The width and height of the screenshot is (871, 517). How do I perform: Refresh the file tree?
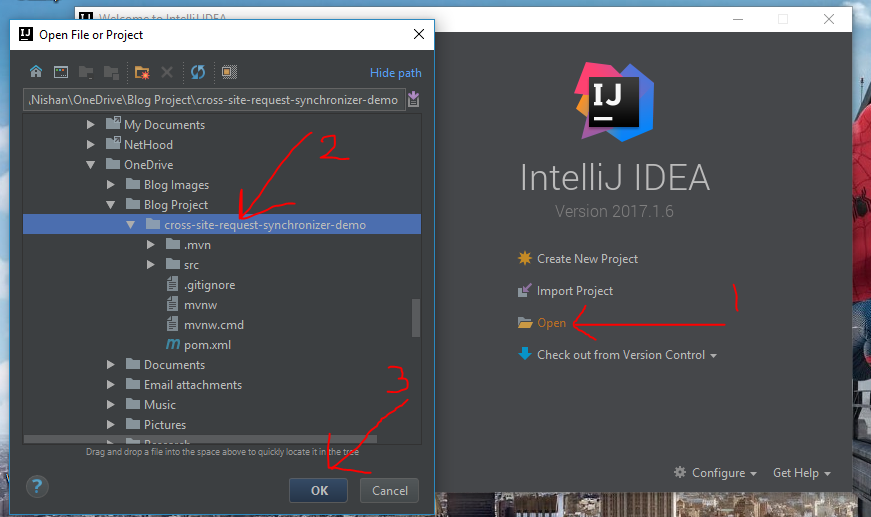pos(198,72)
